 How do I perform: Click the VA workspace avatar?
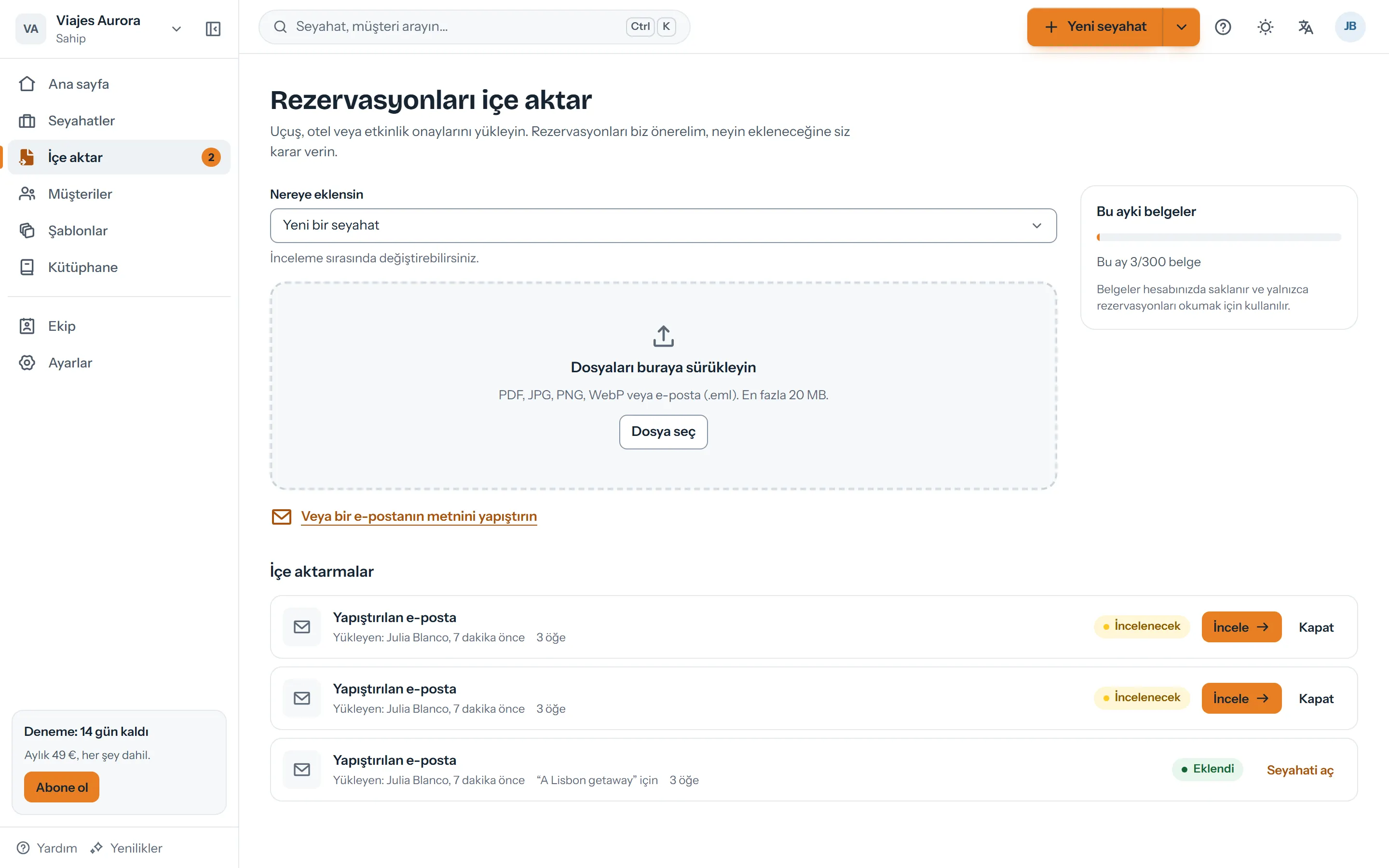click(x=31, y=29)
